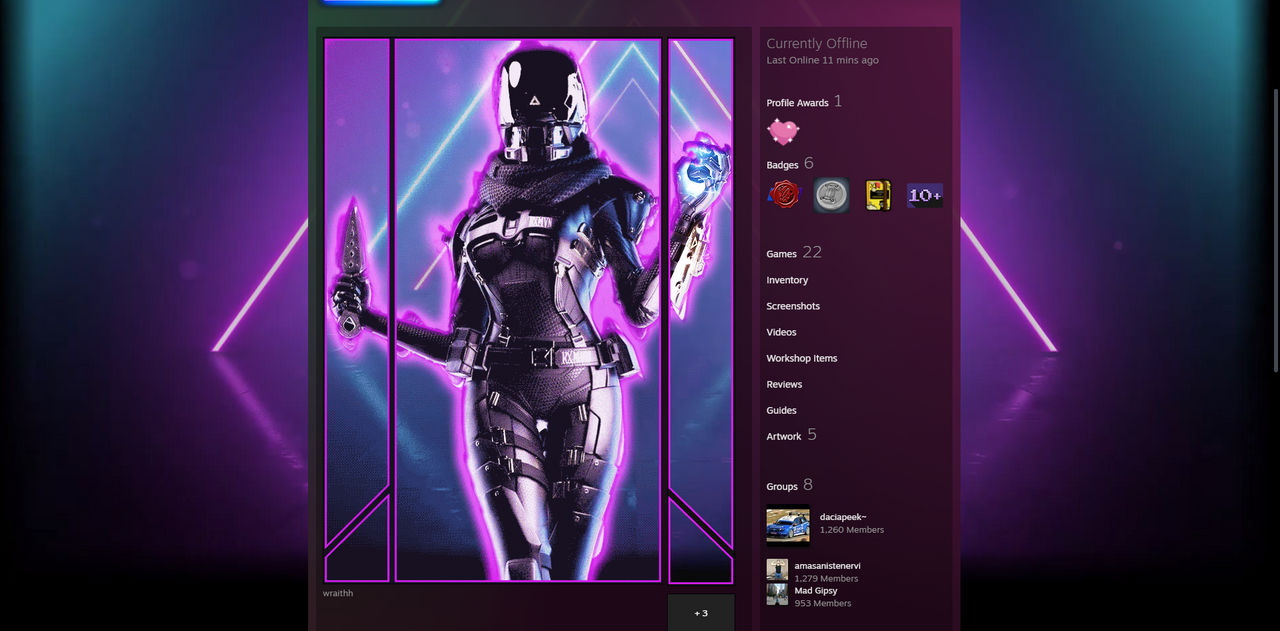Image resolution: width=1280 pixels, height=631 pixels.
Task: Open the Screenshots section
Action: pyautogui.click(x=793, y=306)
